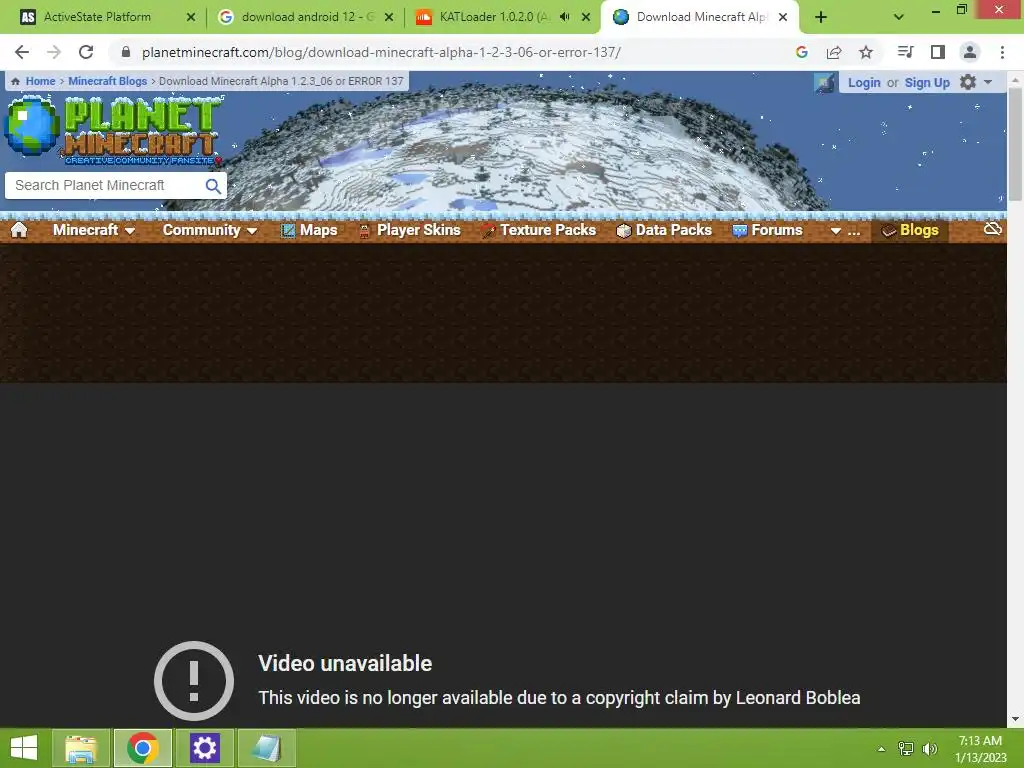
Task: Open the media control icon in Chrome toolbar
Action: click(905, 52)
